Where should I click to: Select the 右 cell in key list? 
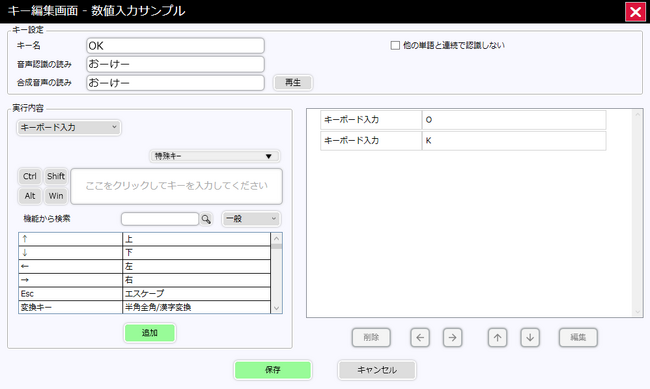tap(196, 280)
